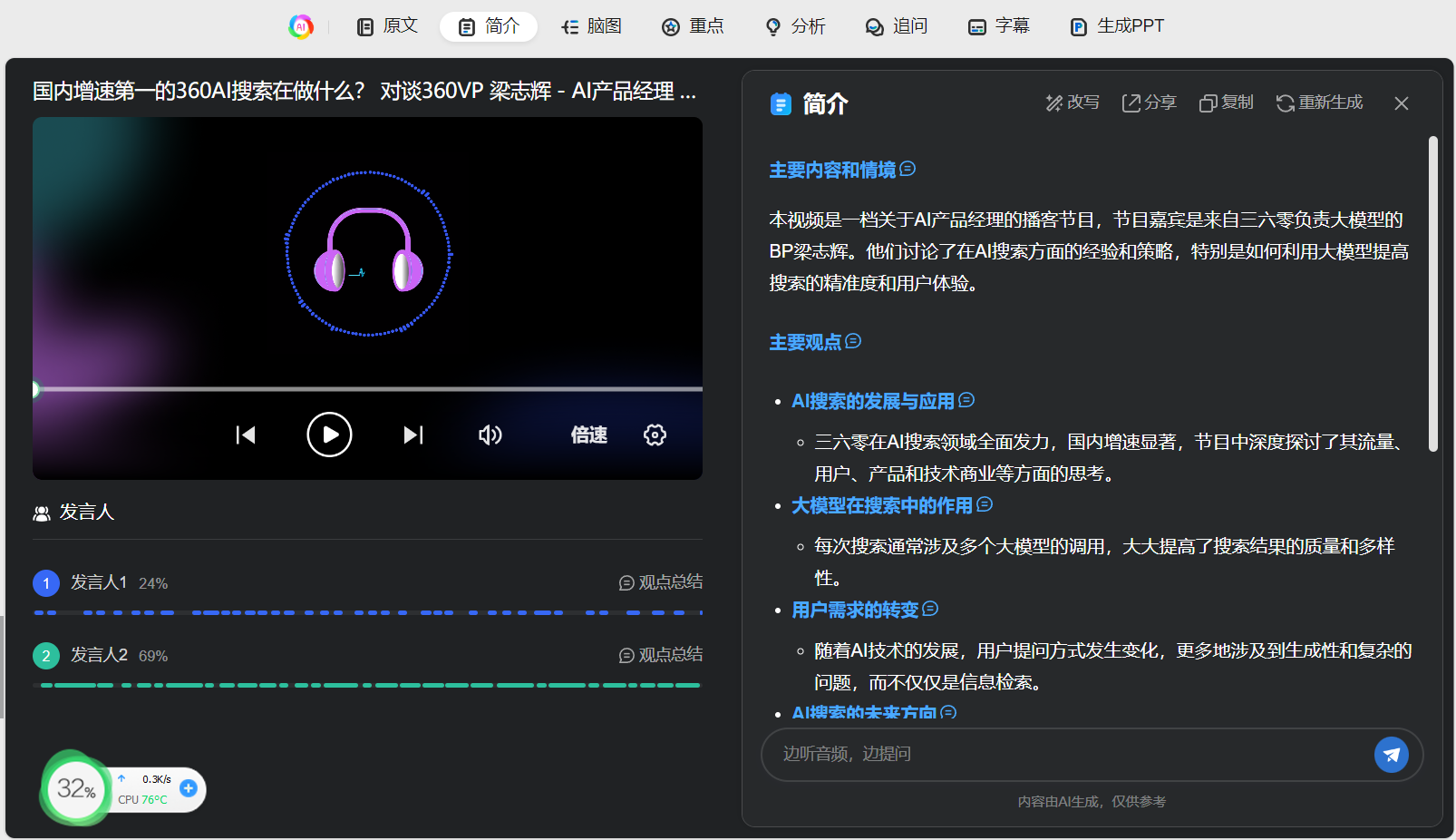Screen dimensions: 1456x840
Task: Click comment icon next to 主要观点
Action: (853, 341)
